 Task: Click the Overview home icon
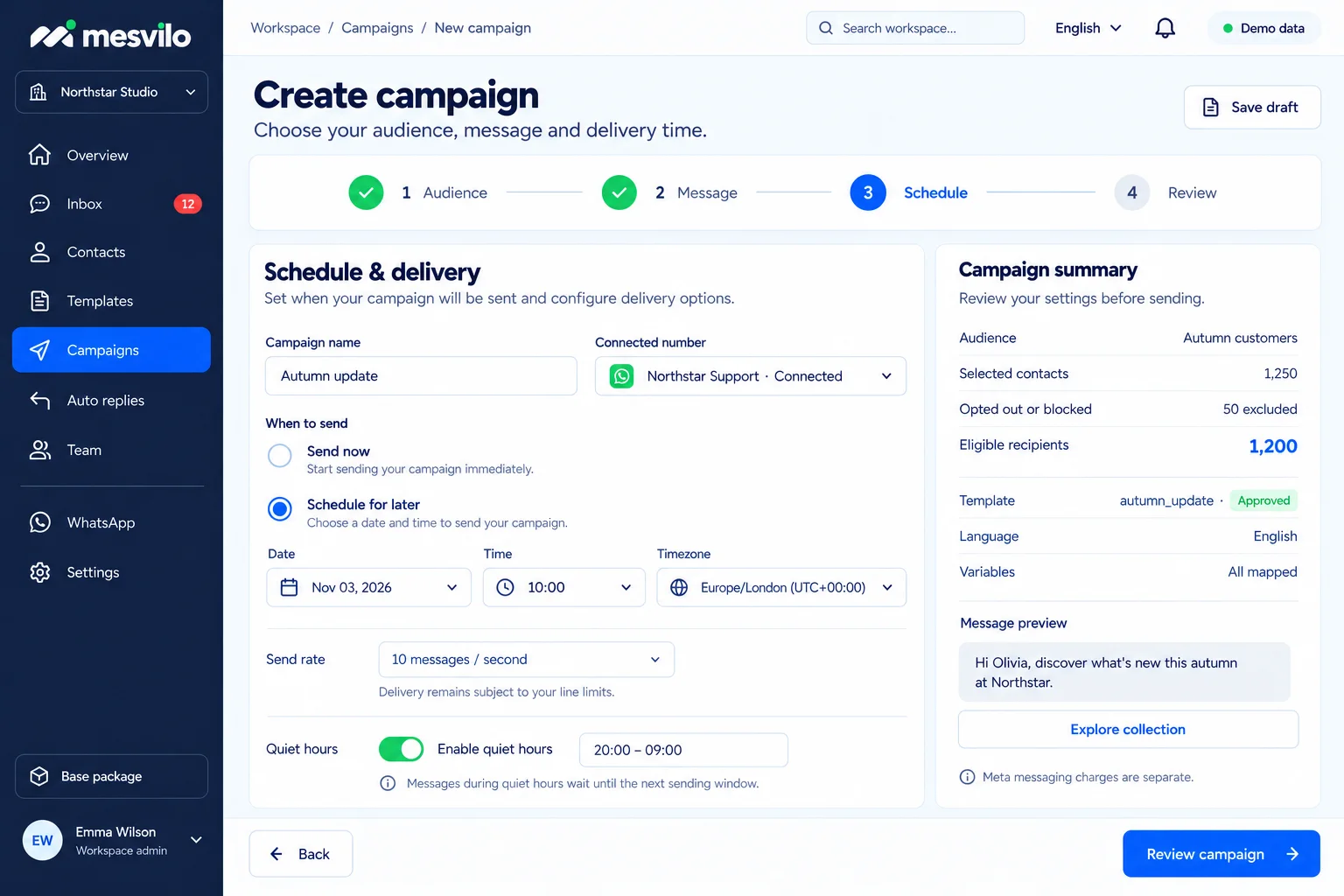pyautogui.click(x=39, y=155)
